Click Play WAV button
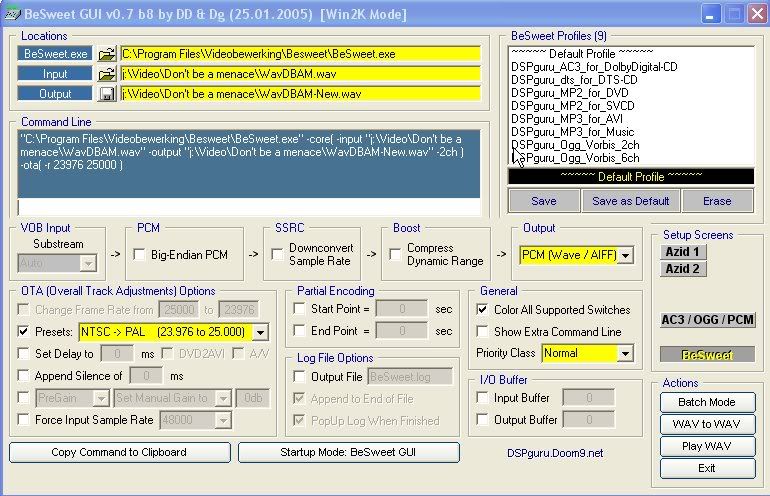Screen dimensions: 770x496 pyautogui.click(x=707, y=446)
